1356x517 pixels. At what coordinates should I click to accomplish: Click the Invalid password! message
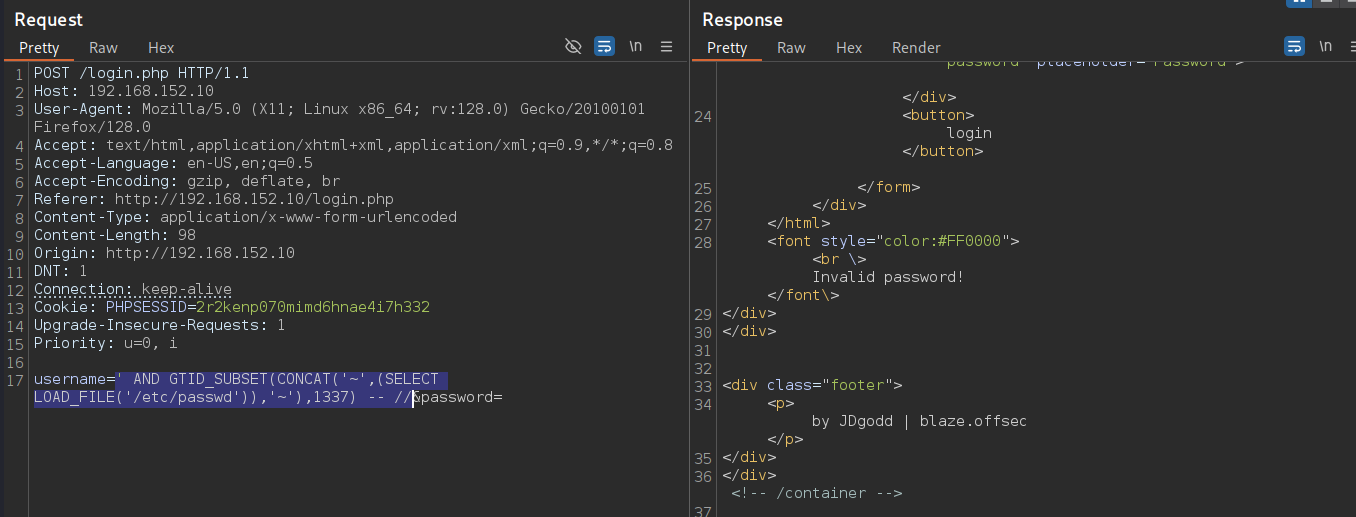tap(888, 277)
